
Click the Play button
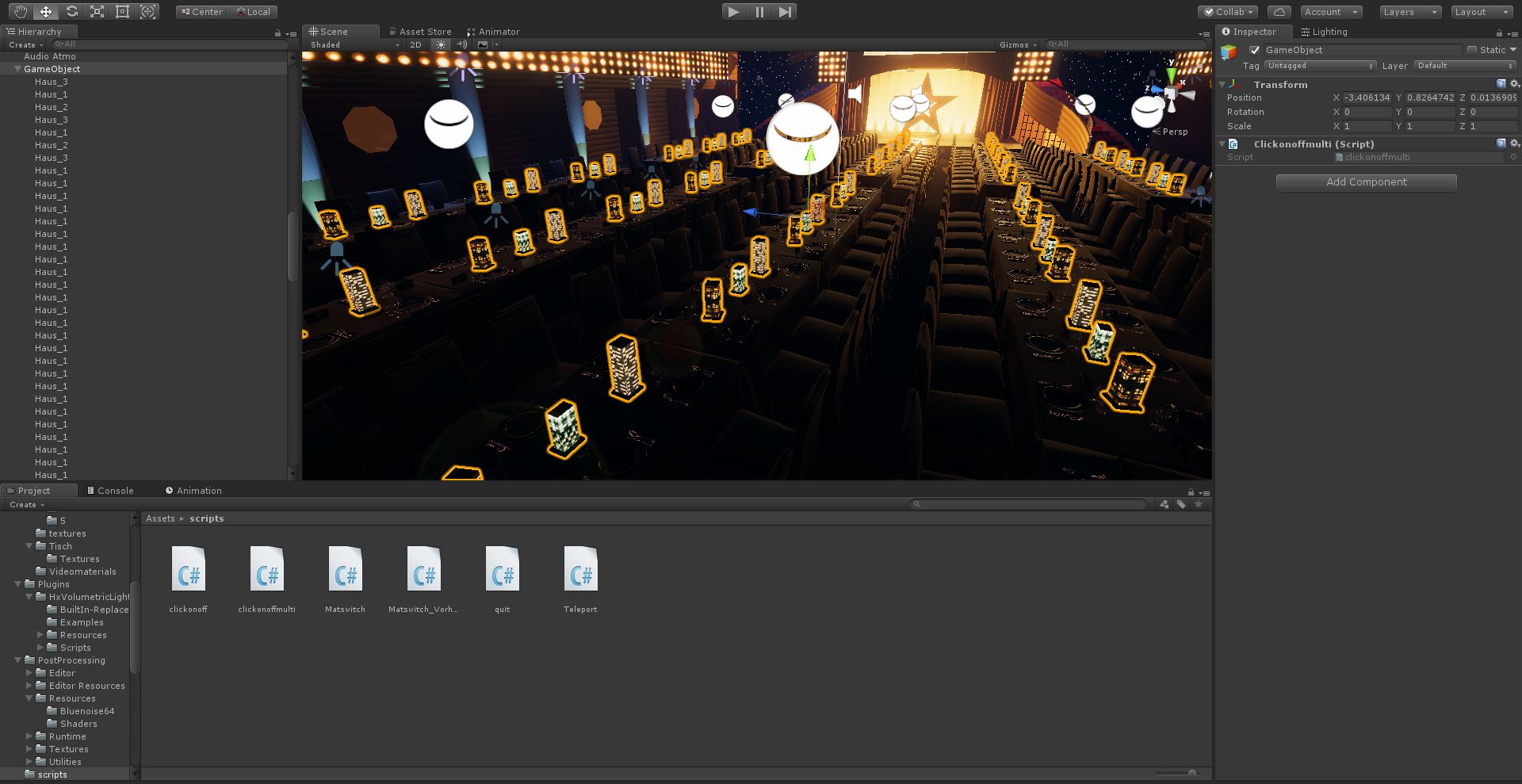(733, 12)
